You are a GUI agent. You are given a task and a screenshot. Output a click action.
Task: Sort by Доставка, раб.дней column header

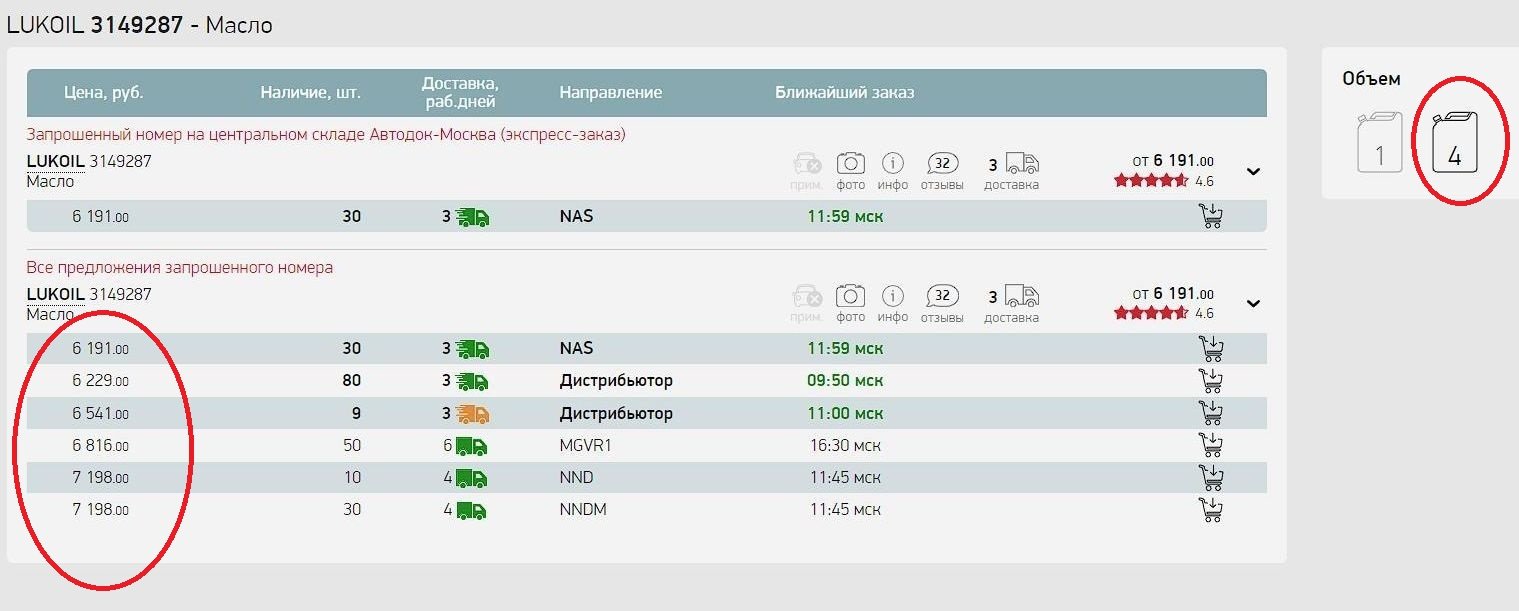click(x=460, y=92)
